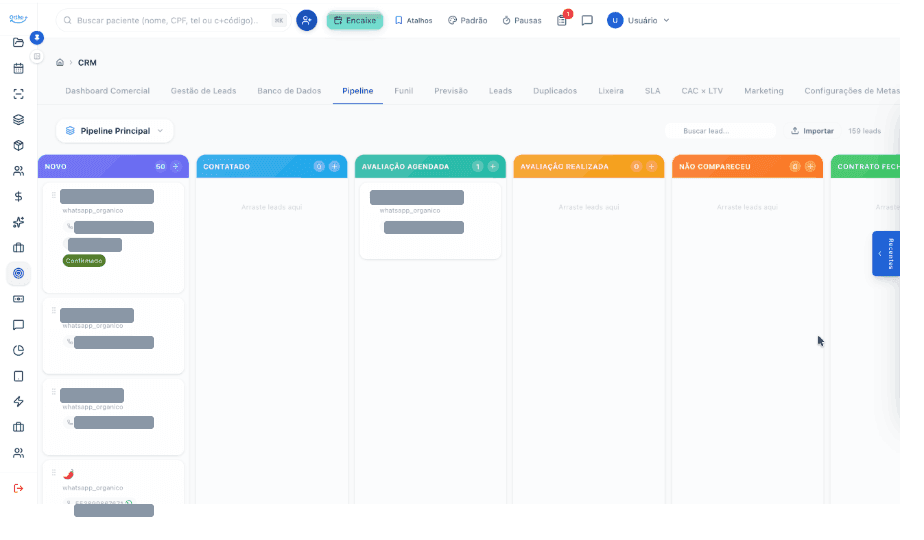This screenshot has height=540, width=924.
Task: Open the Usuário account menu
Action: pos(639,21)
